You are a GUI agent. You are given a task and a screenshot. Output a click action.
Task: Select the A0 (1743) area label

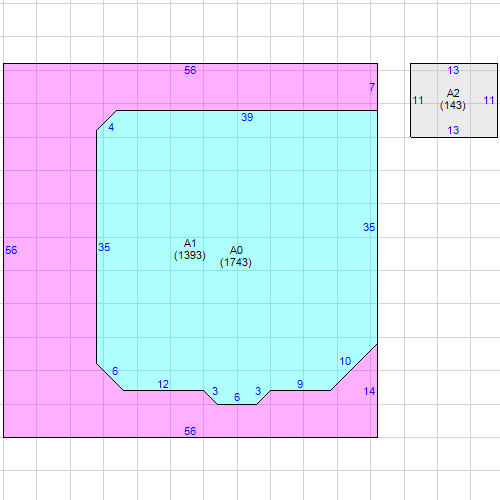point(236,256)
